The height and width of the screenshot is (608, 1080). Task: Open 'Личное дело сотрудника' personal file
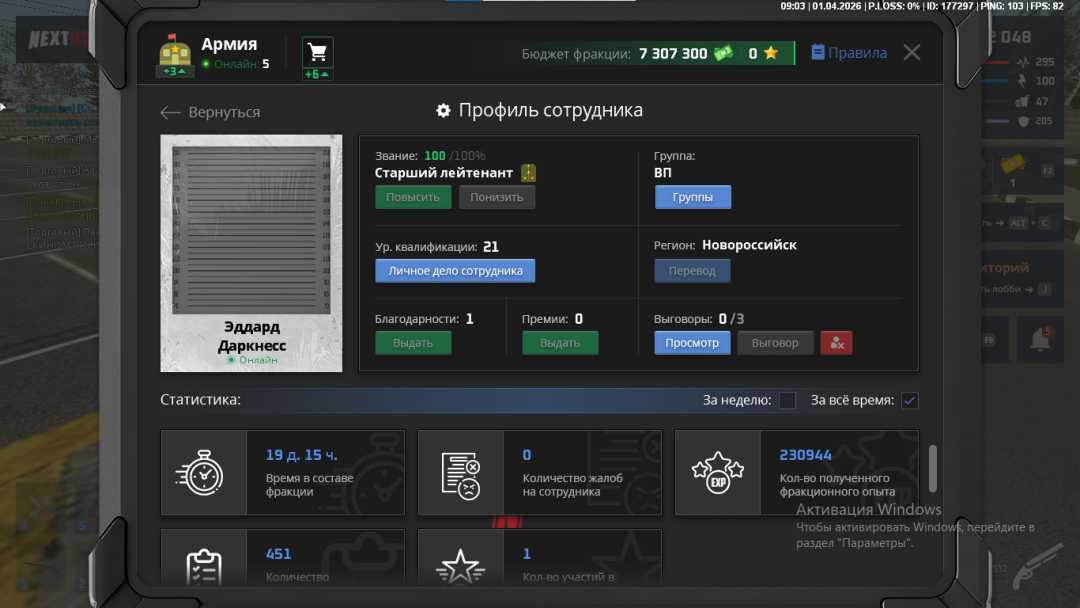[x=455, y=271]
